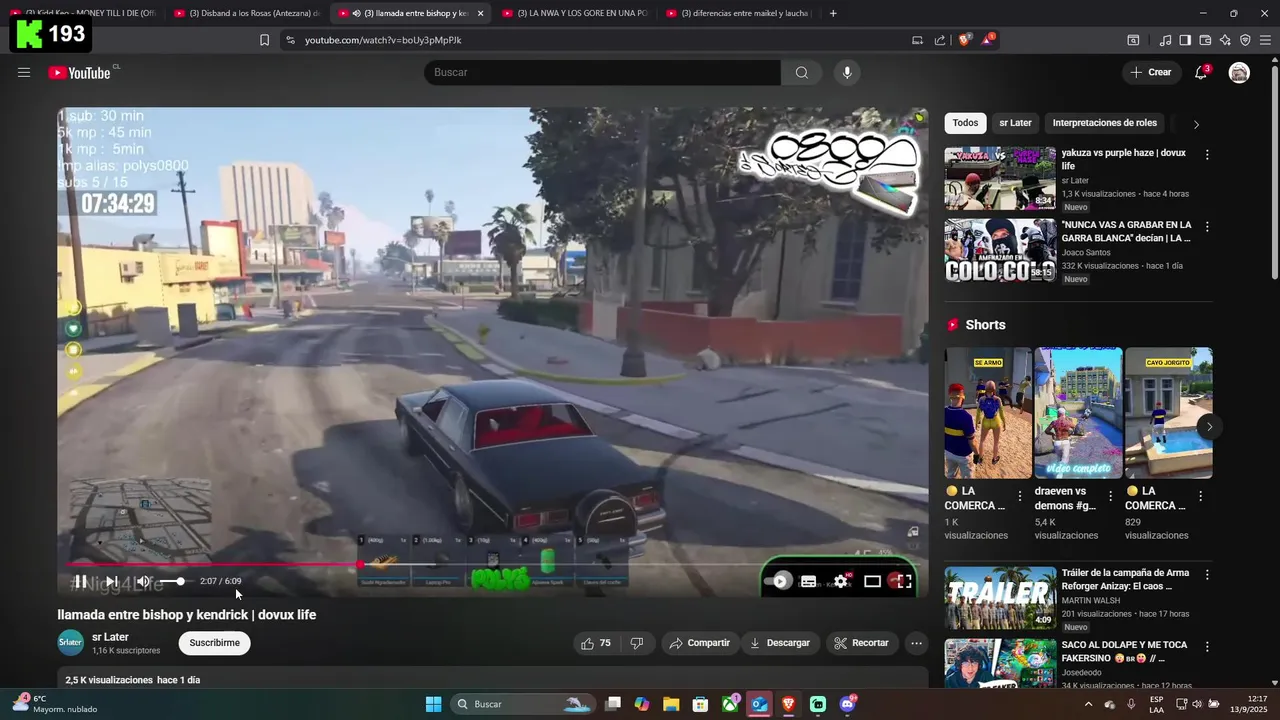This screenshot has height=720, width=1280.
Task: Pause the video
Action: click(80, 581)
